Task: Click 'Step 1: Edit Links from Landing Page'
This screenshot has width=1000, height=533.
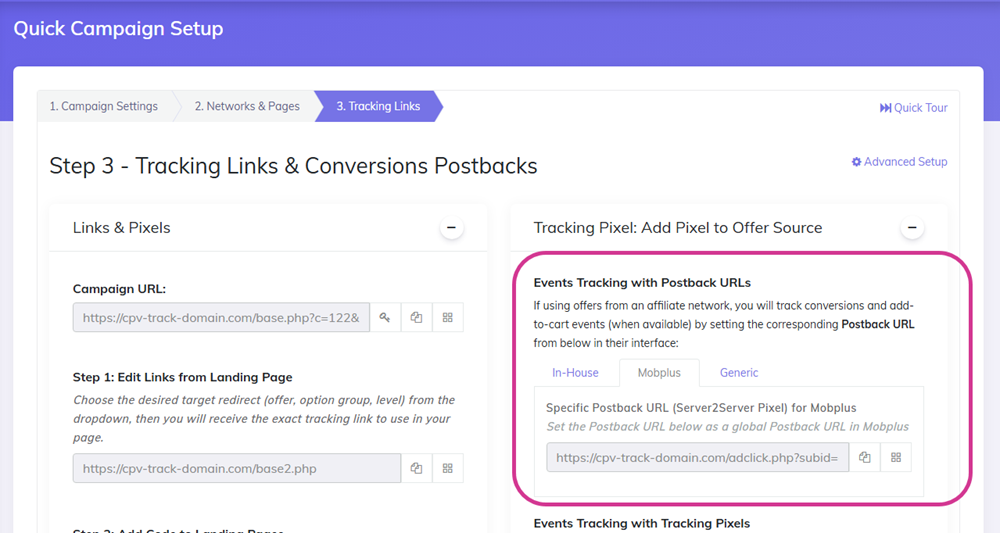Action: (182, 377)
